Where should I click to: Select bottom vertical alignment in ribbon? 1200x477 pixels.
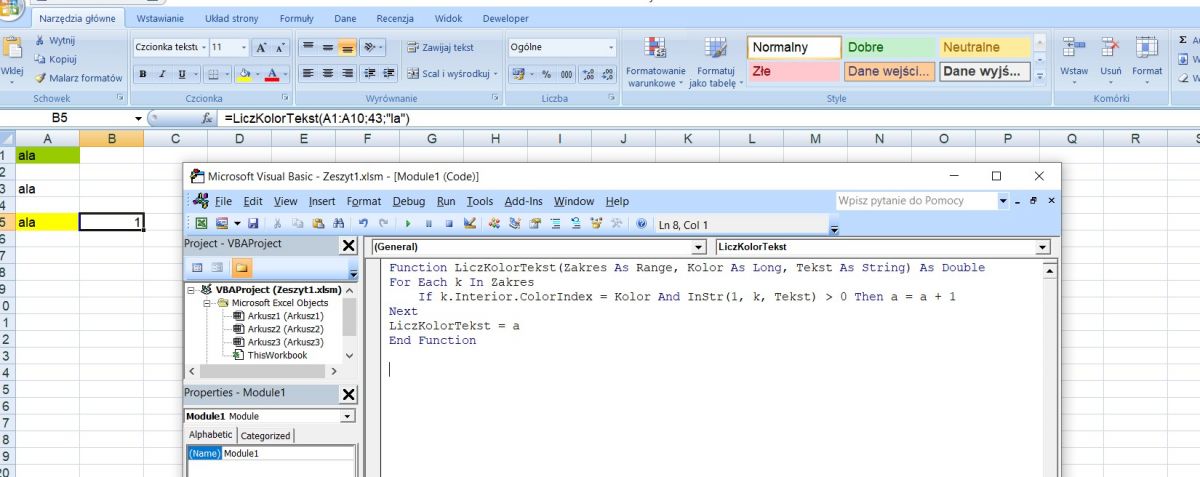coord(347,47)
